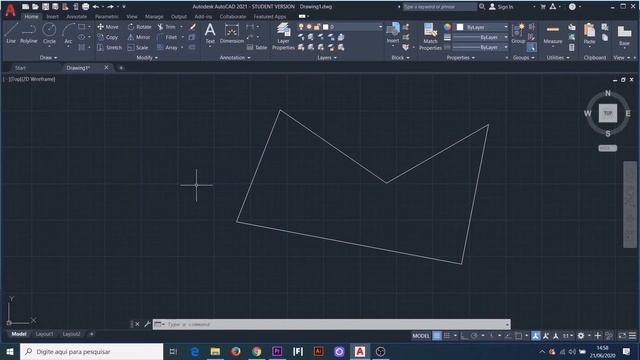The image size is (640, 360).
Task: Activate the Move command
Action: [108, 27]
